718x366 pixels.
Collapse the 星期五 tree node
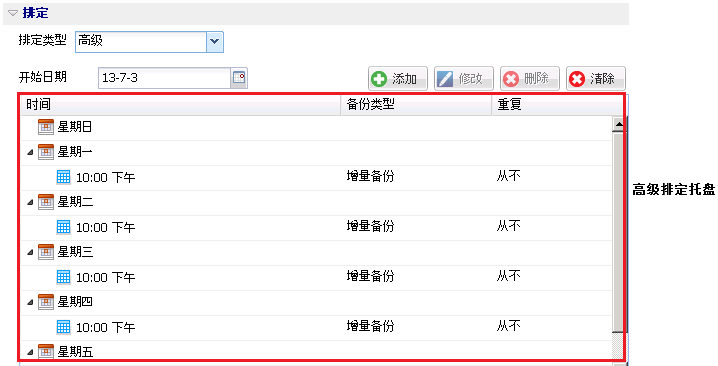coord(30,352)
